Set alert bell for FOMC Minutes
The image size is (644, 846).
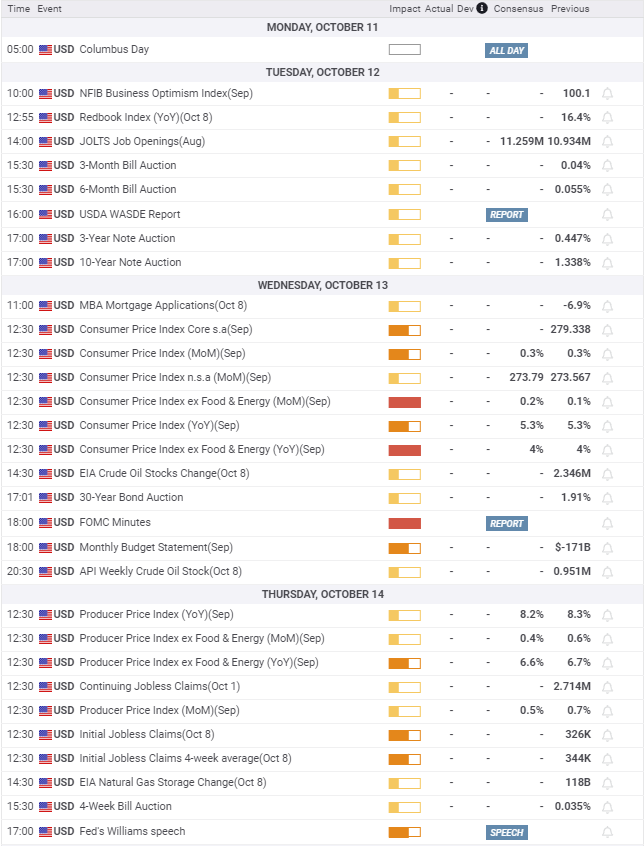607,523
